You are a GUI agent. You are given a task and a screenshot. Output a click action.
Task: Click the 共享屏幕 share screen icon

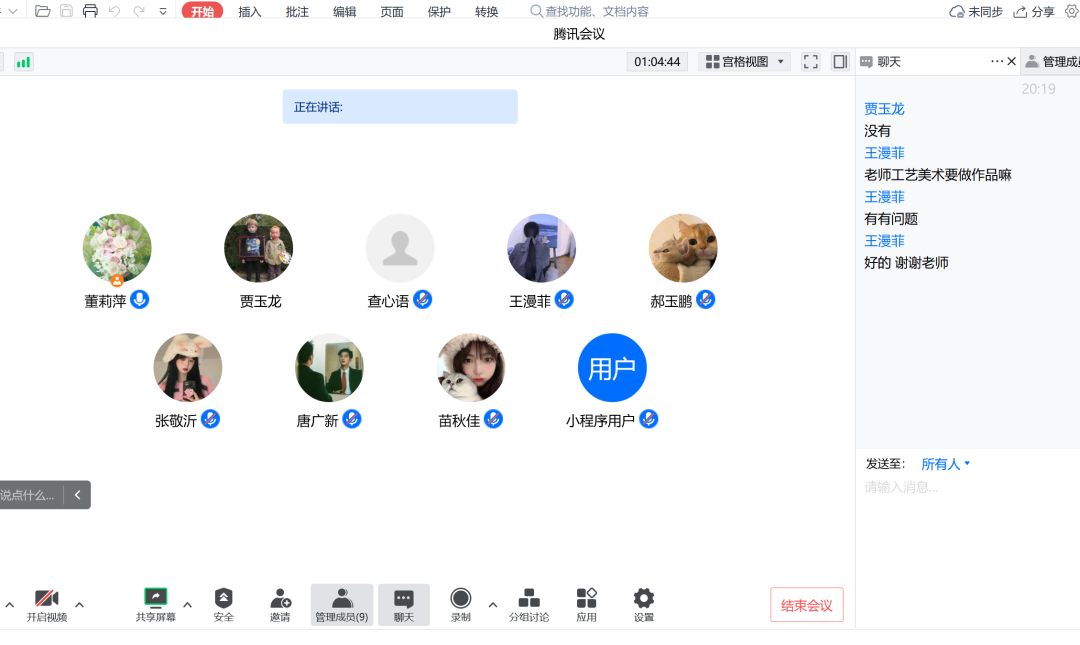156,605
